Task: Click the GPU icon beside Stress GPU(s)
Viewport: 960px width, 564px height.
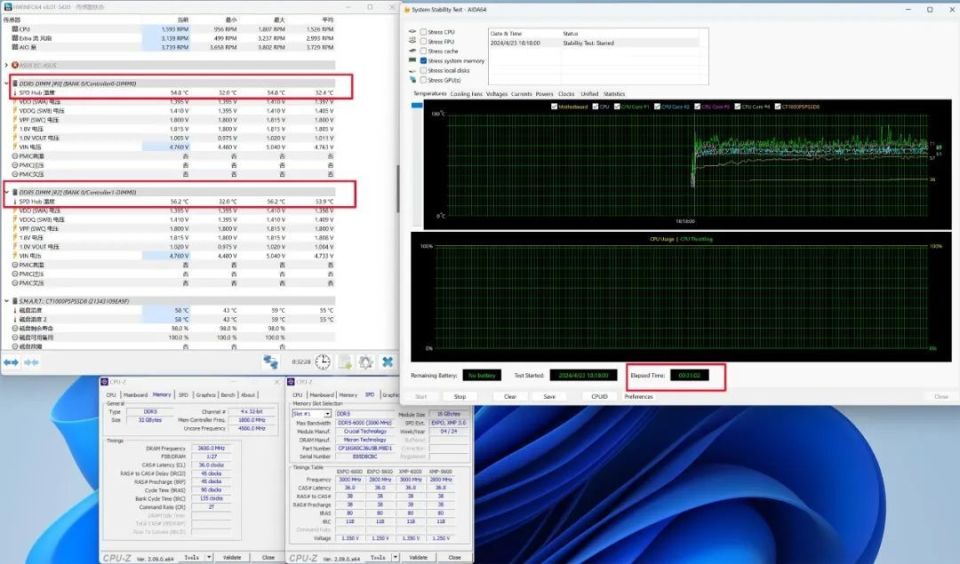Action: point(413,80)
